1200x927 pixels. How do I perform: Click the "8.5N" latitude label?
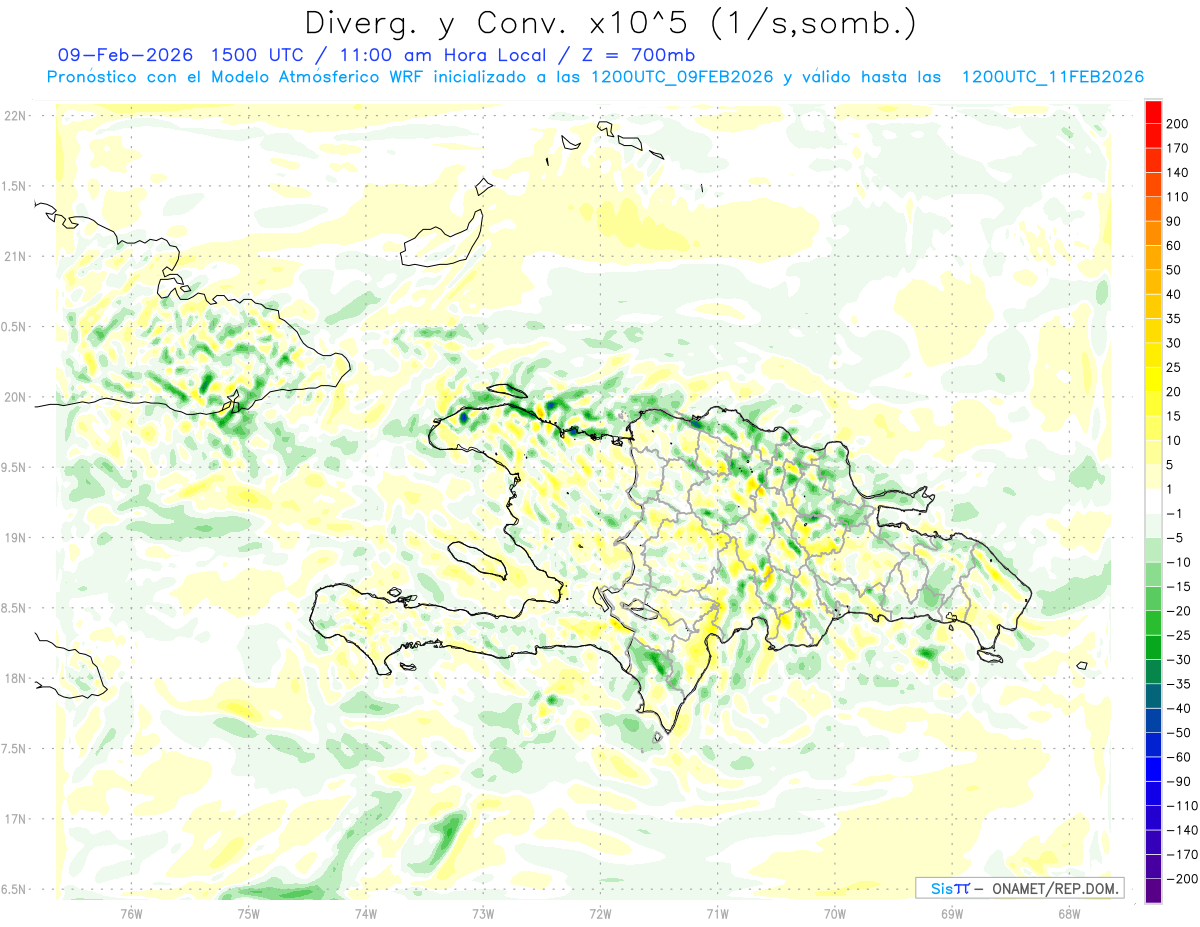14,608
